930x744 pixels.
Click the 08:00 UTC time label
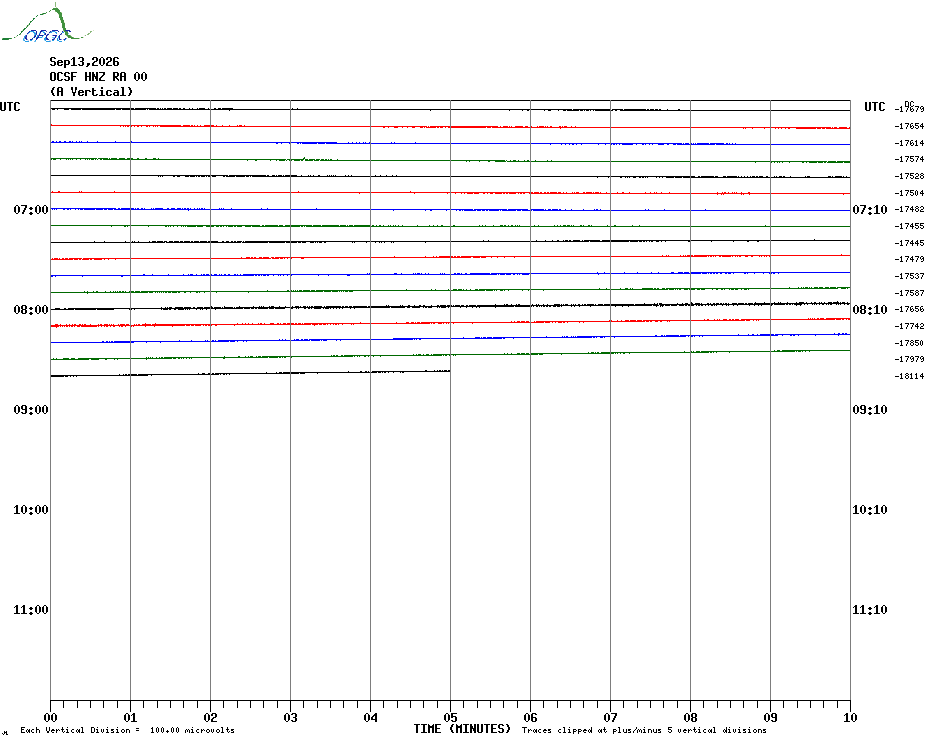(31, 310)
